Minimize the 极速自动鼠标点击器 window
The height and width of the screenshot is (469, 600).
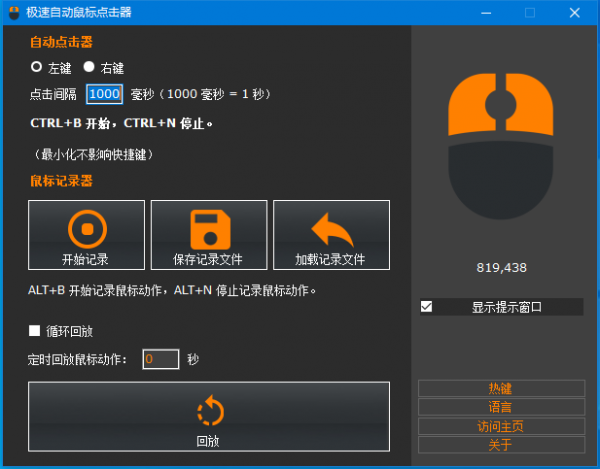click(486, 13)
